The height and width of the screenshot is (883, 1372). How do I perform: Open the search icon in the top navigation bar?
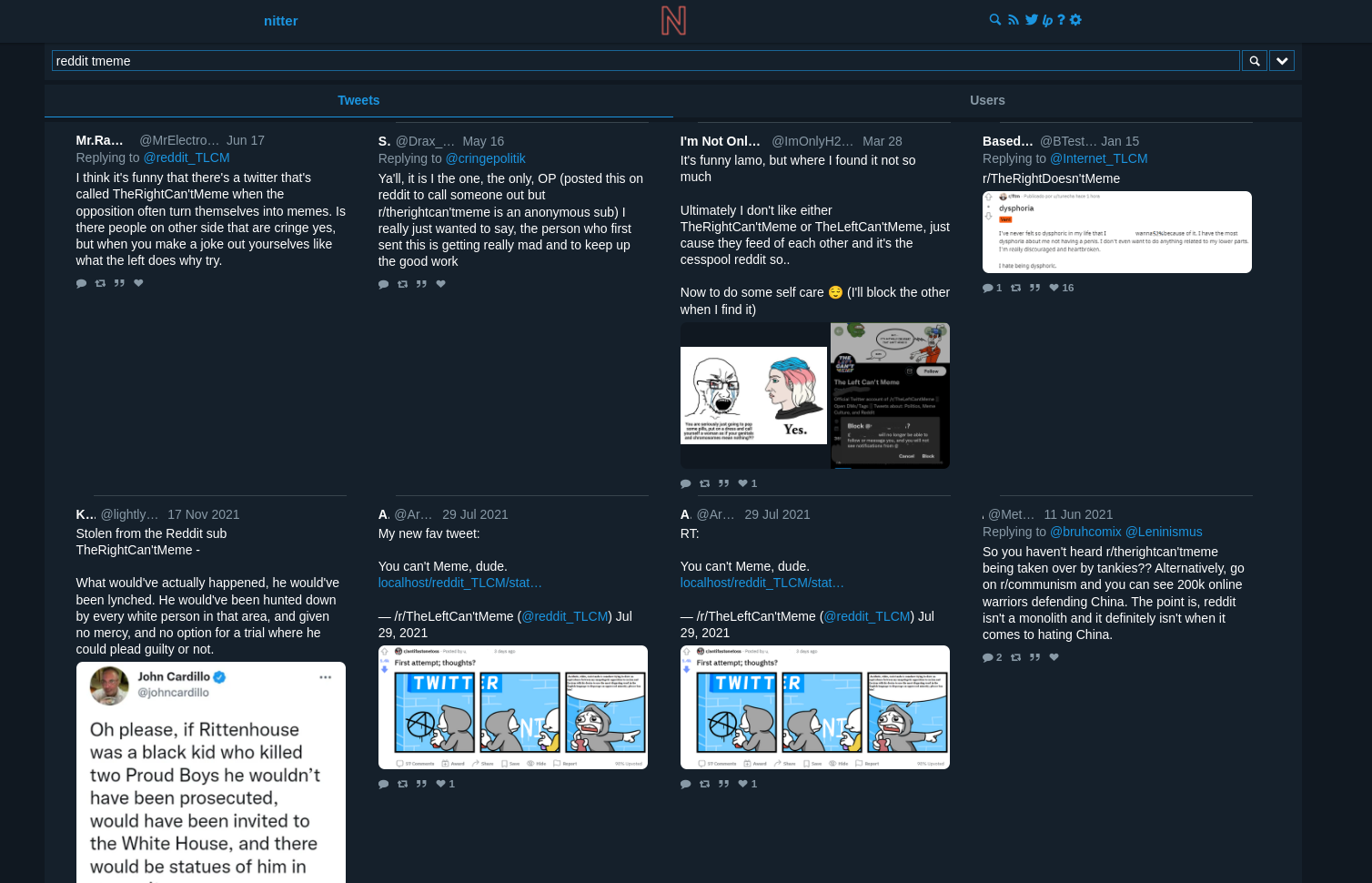(x=994, y=19)
